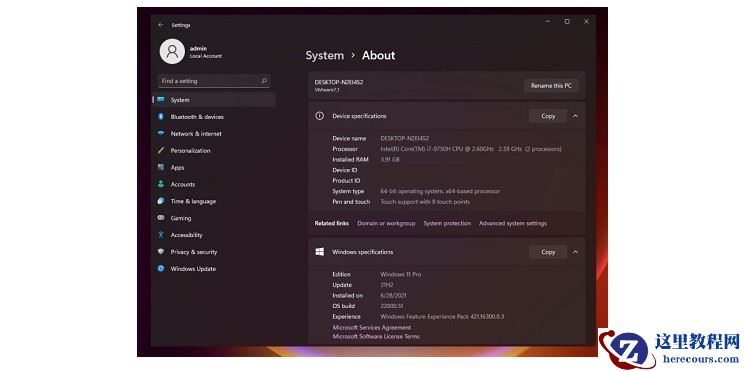Screen dimensions: 745x371
Task: Select the Experience pack value text
Action: tap(442, 316)
